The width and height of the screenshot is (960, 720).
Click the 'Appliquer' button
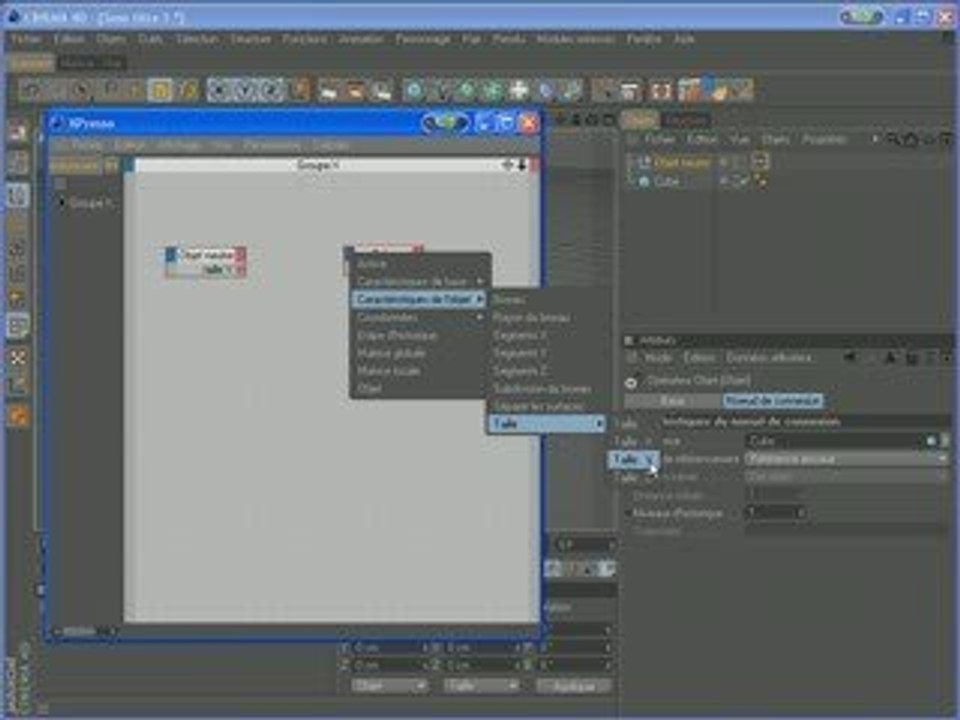573,686
